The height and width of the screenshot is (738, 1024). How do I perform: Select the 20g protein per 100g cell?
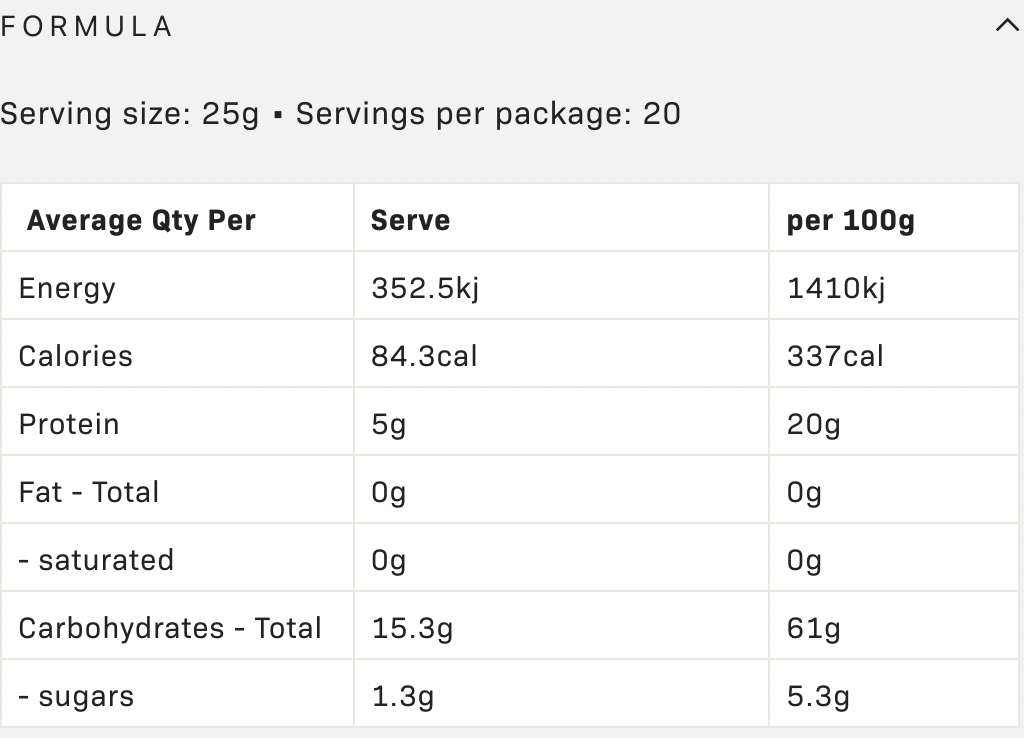click(813, 424)
